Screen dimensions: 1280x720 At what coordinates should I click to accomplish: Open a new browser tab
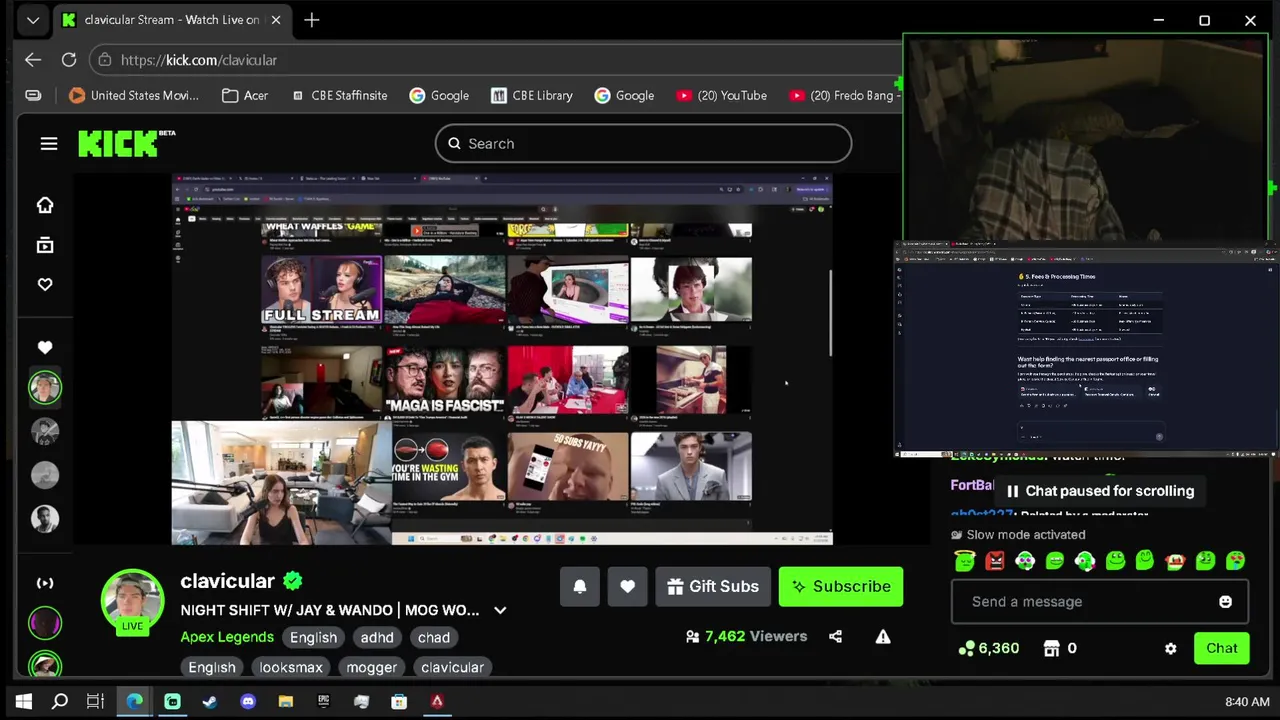[x=312, y=20]
